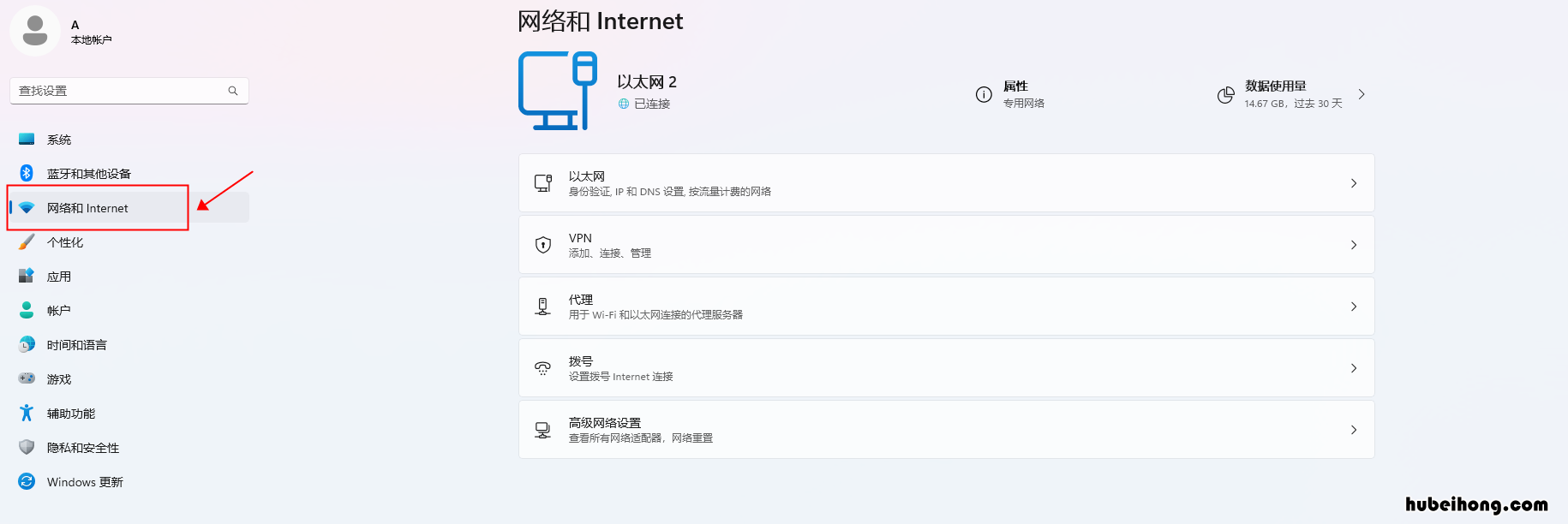Open 隐私和安全性 settings page
The width and height of the screenshot is (1568, 524).
[129, 448]
